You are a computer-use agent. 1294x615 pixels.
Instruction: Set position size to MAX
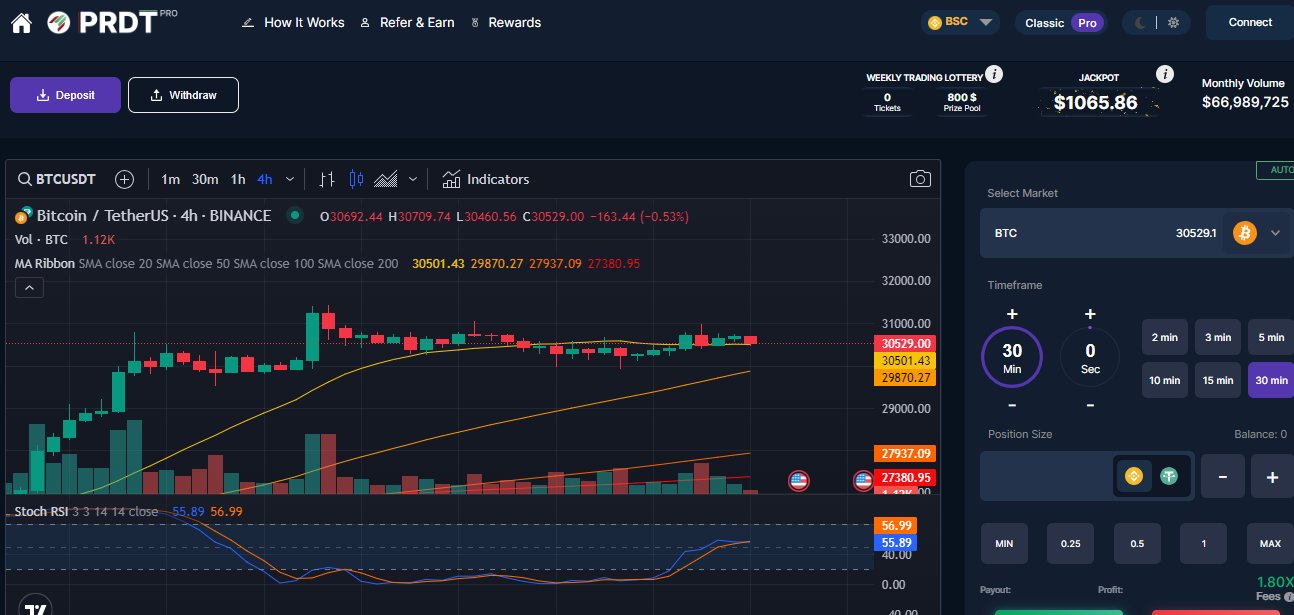point(1270,543)
